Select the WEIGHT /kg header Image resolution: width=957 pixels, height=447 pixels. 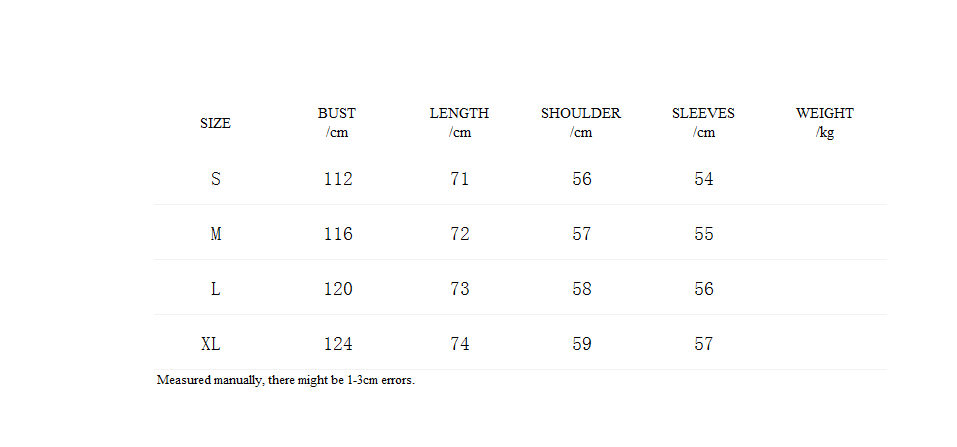[825, 123]
